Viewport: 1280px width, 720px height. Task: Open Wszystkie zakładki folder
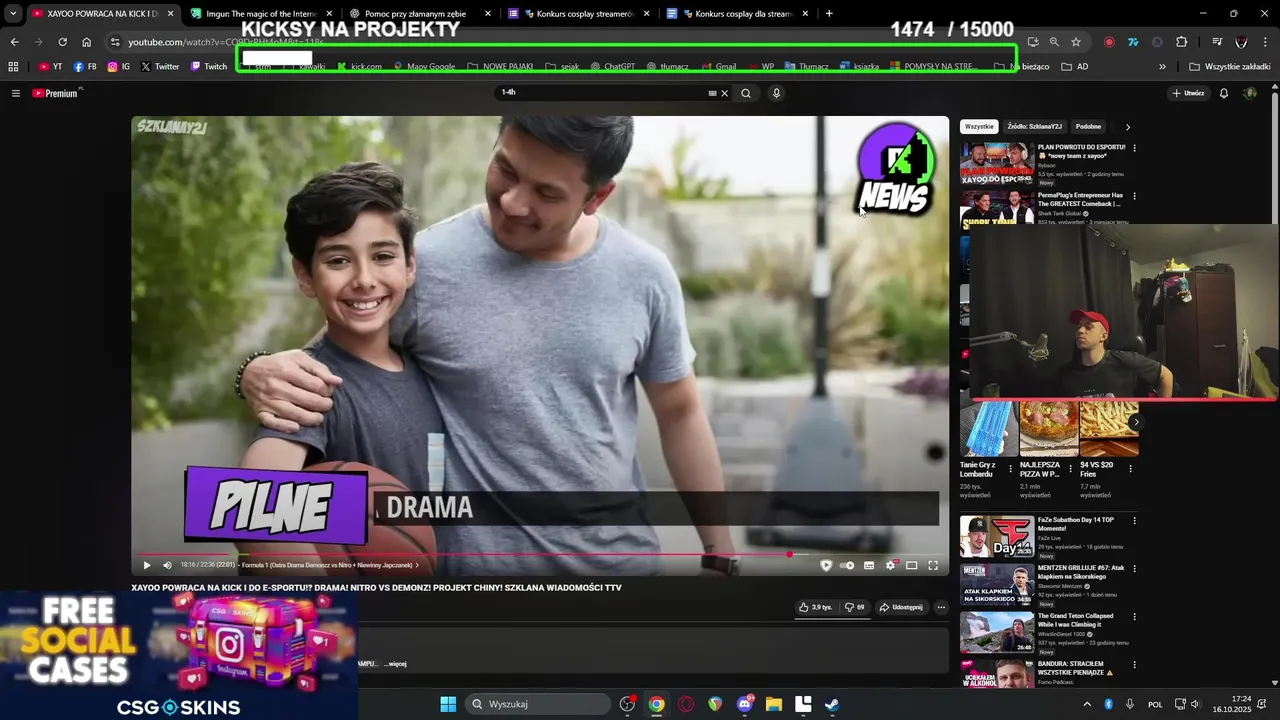click(x=1230, y=67)
